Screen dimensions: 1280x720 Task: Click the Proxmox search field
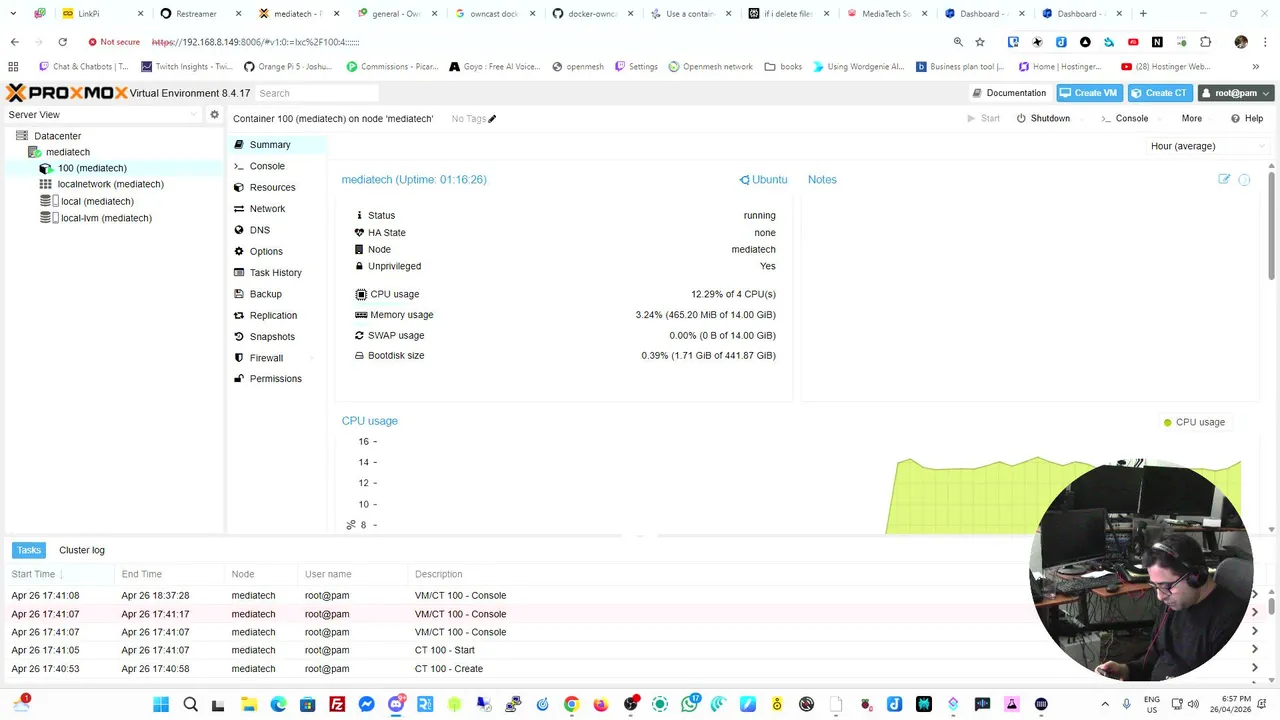pyautogui.click(x=318, y=93)
